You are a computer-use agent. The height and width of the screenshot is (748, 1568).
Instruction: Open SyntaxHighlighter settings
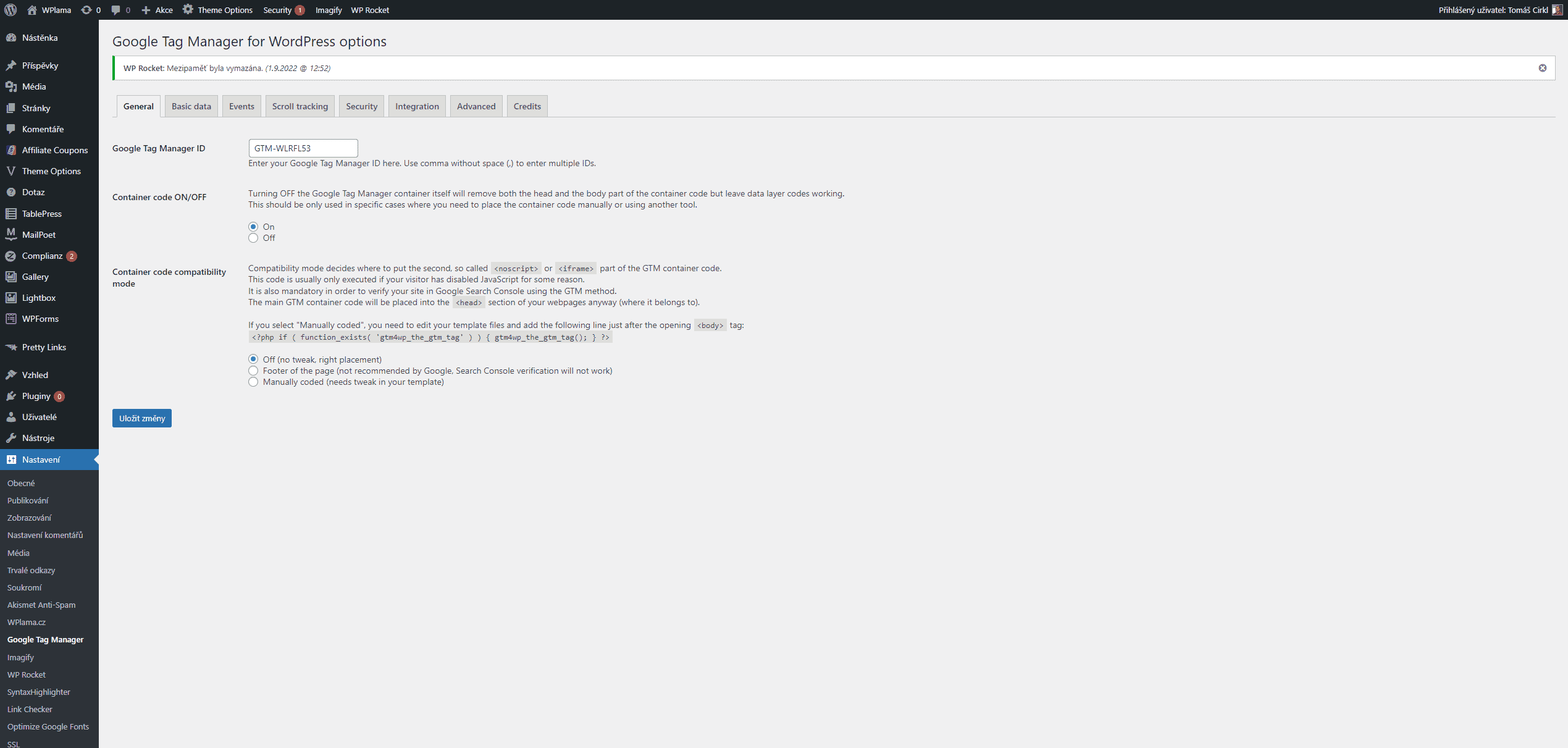pos(39,692)
